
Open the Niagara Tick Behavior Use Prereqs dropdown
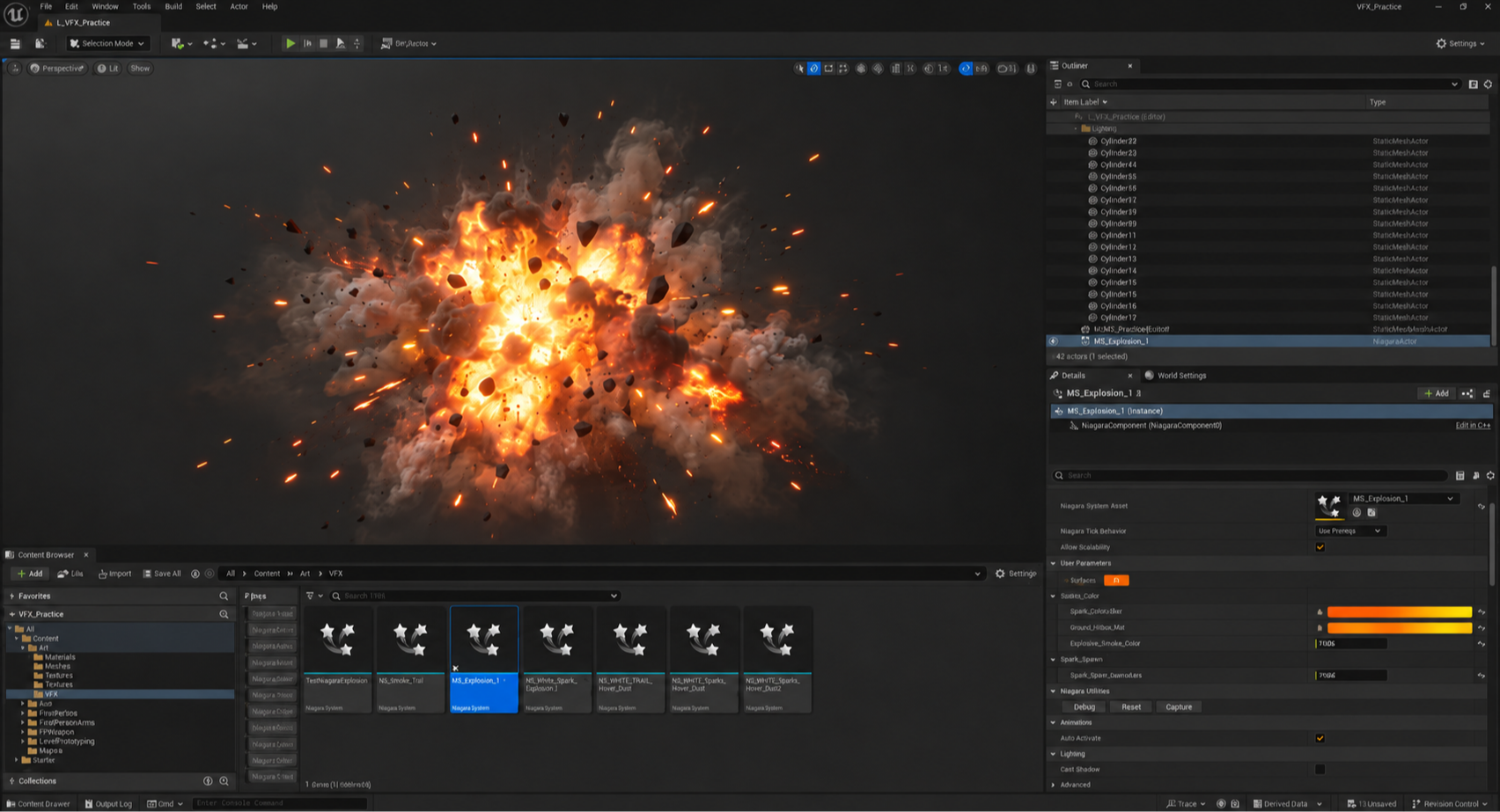[1350, 531]
